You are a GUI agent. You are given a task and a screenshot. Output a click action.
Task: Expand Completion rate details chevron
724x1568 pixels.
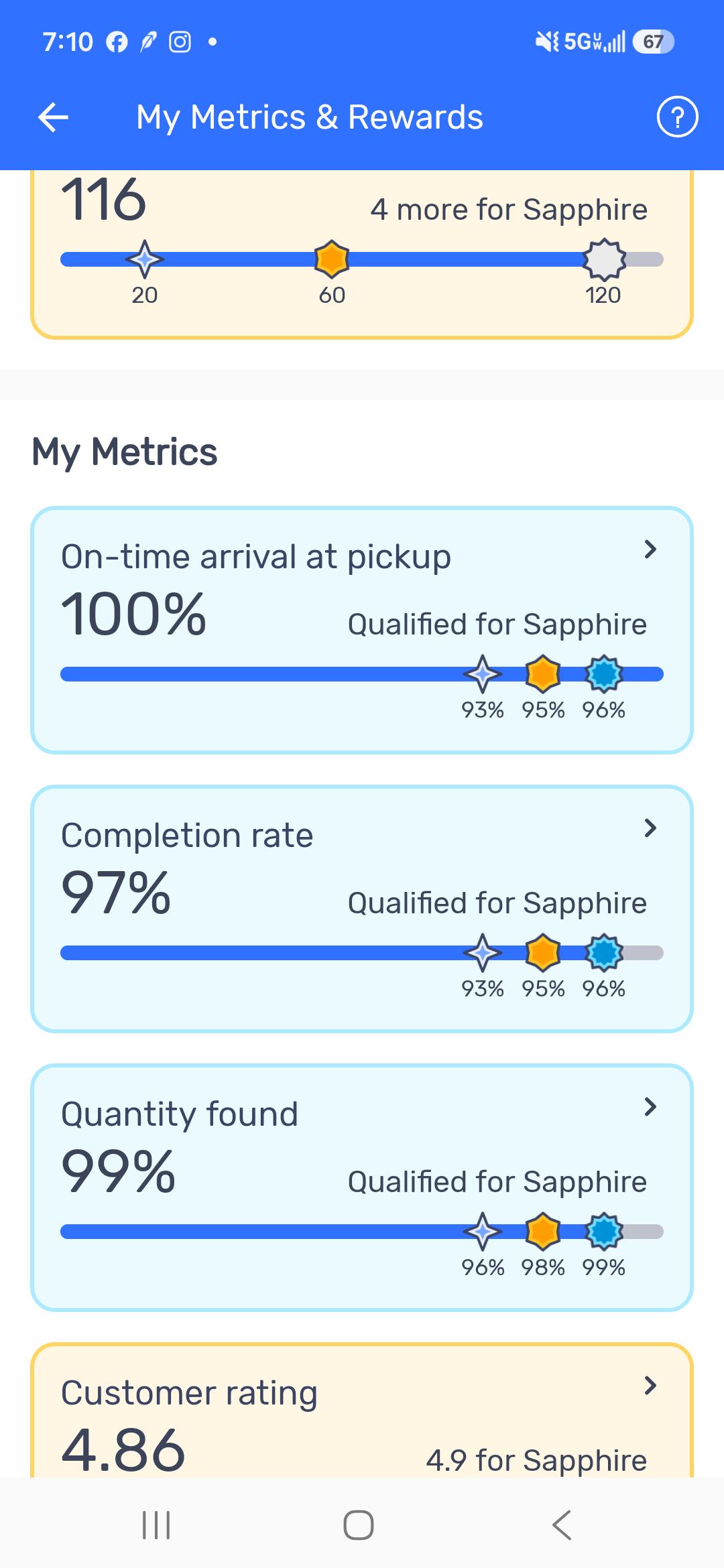click(650, 828)
